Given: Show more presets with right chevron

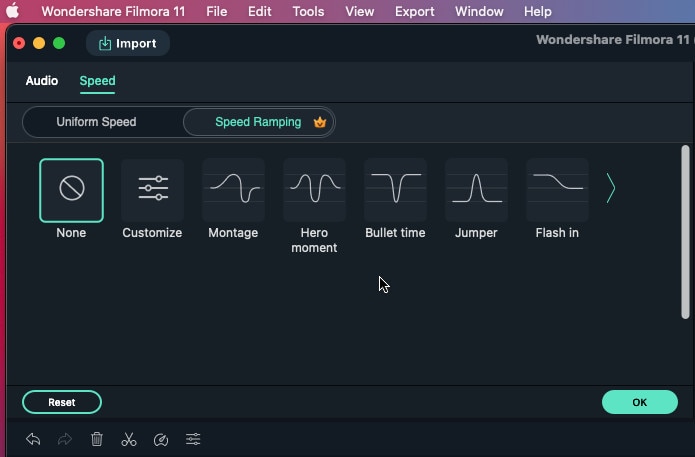Looking at the screenshot, I should click(x=611, y=189).
